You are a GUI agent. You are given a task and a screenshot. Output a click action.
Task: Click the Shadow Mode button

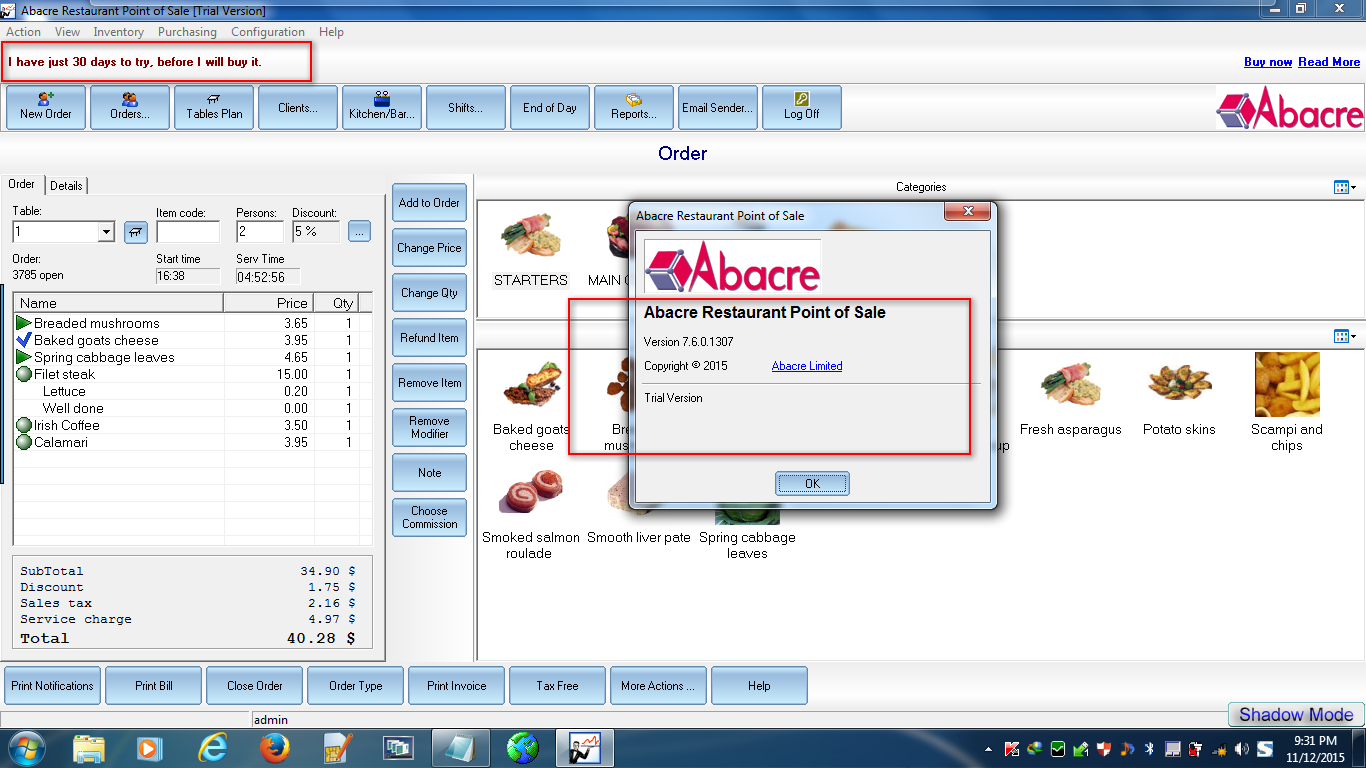pyautogui.click(x=1296, y=714)
